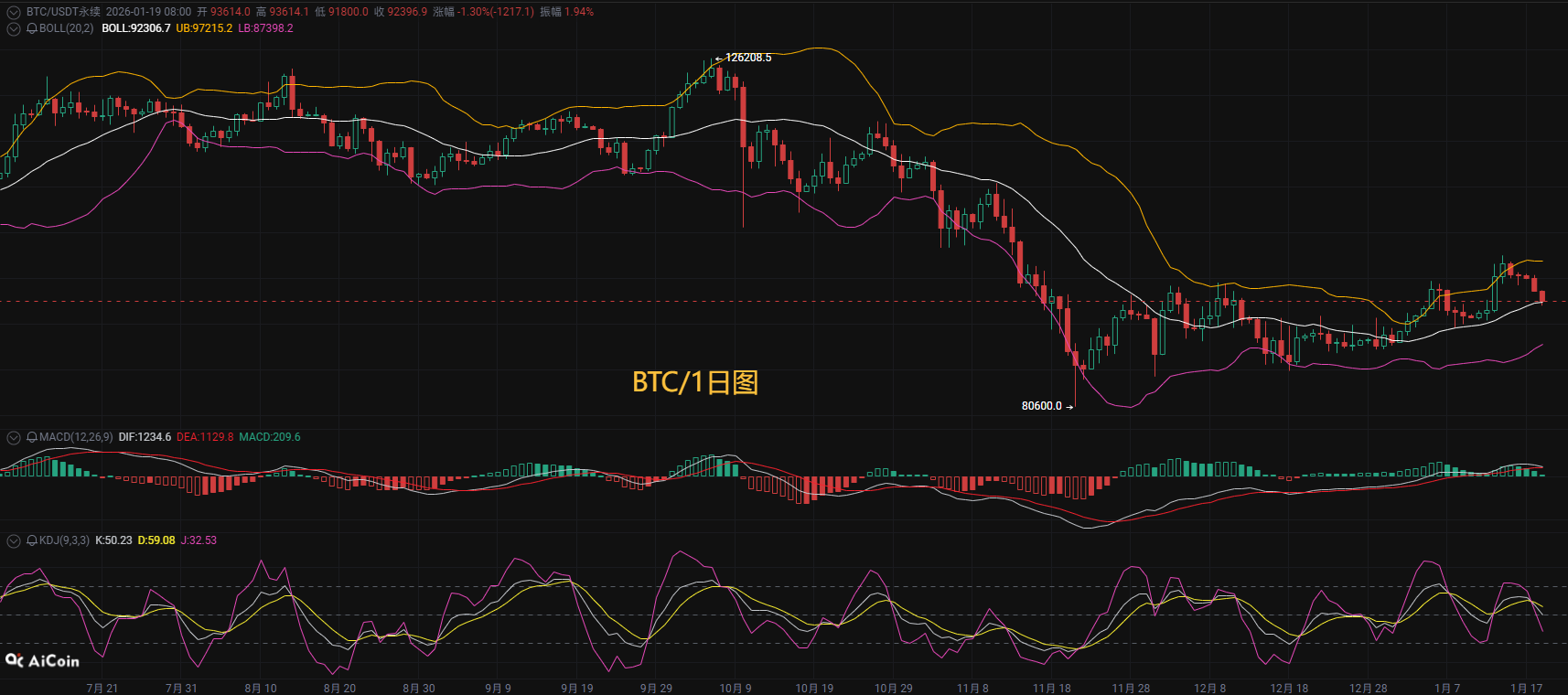Viewport: 1568px width, 695px height.
Task: Collapse the MACD panel with its chevron
Action: pos(14,437)
